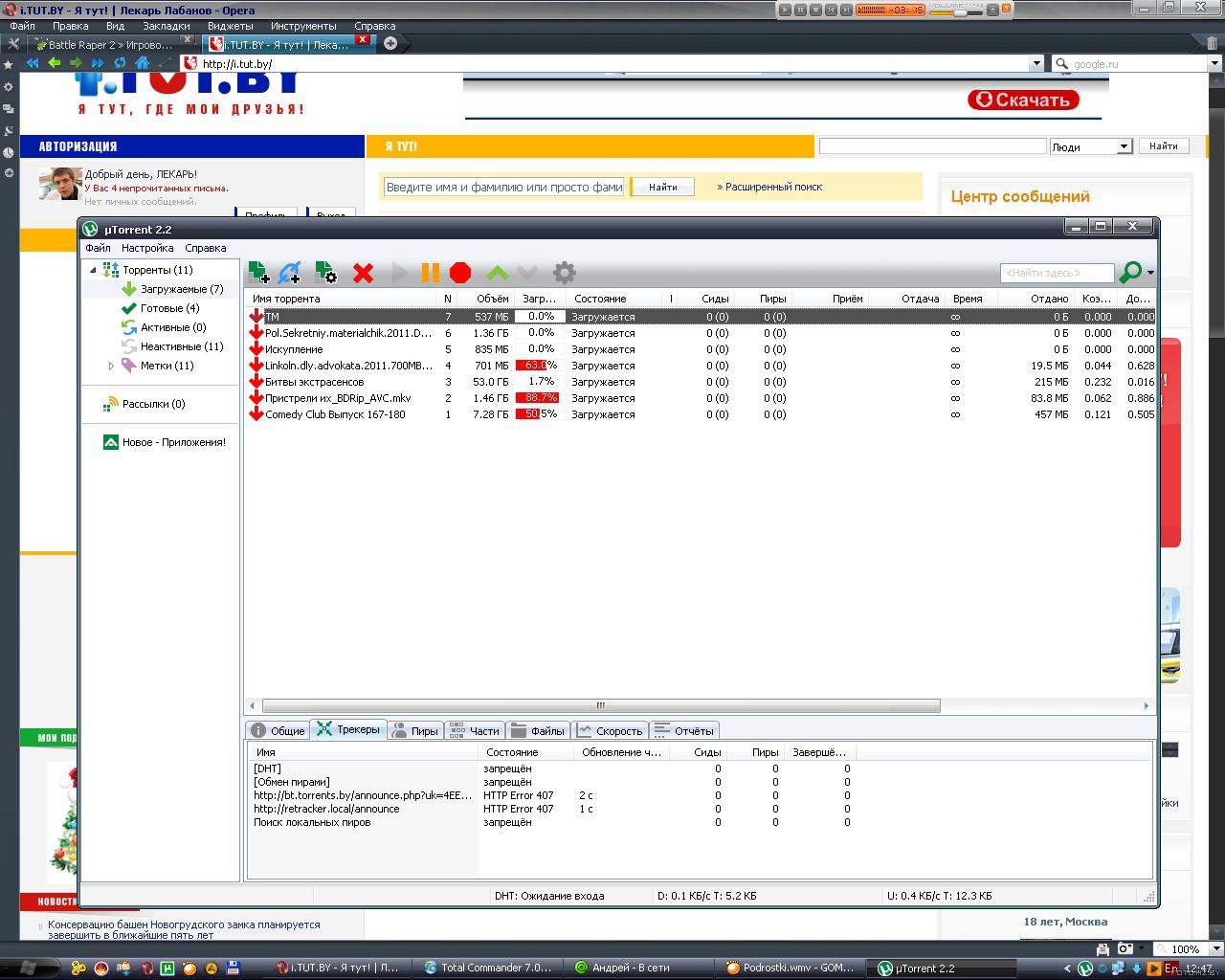
Task: Click Opera reload page icon
Action: coord(120,63)
